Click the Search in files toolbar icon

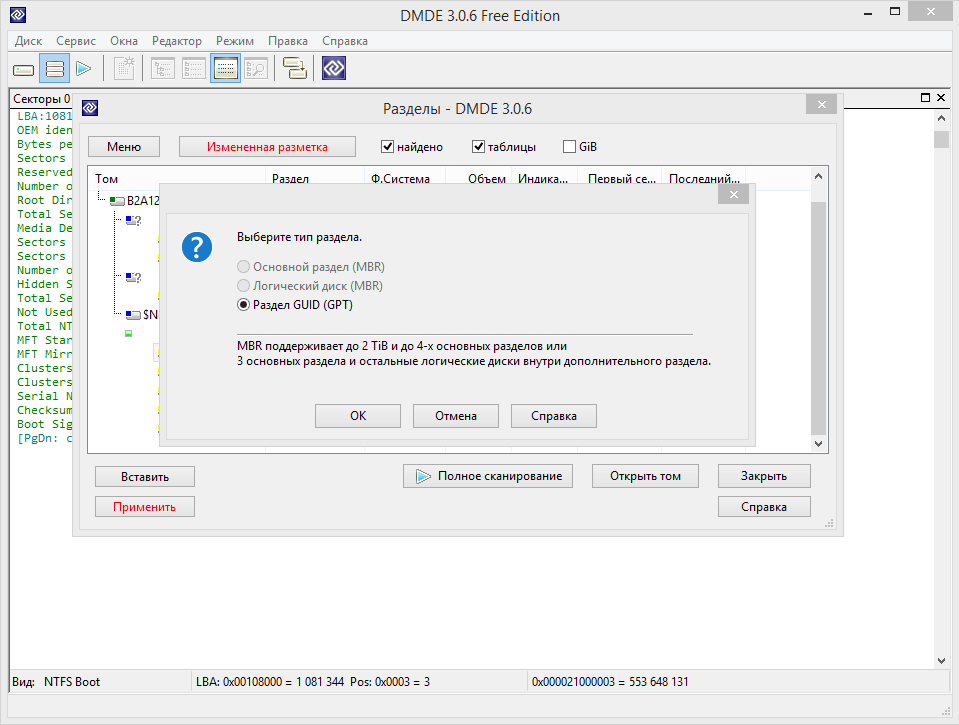click(256, 68)
